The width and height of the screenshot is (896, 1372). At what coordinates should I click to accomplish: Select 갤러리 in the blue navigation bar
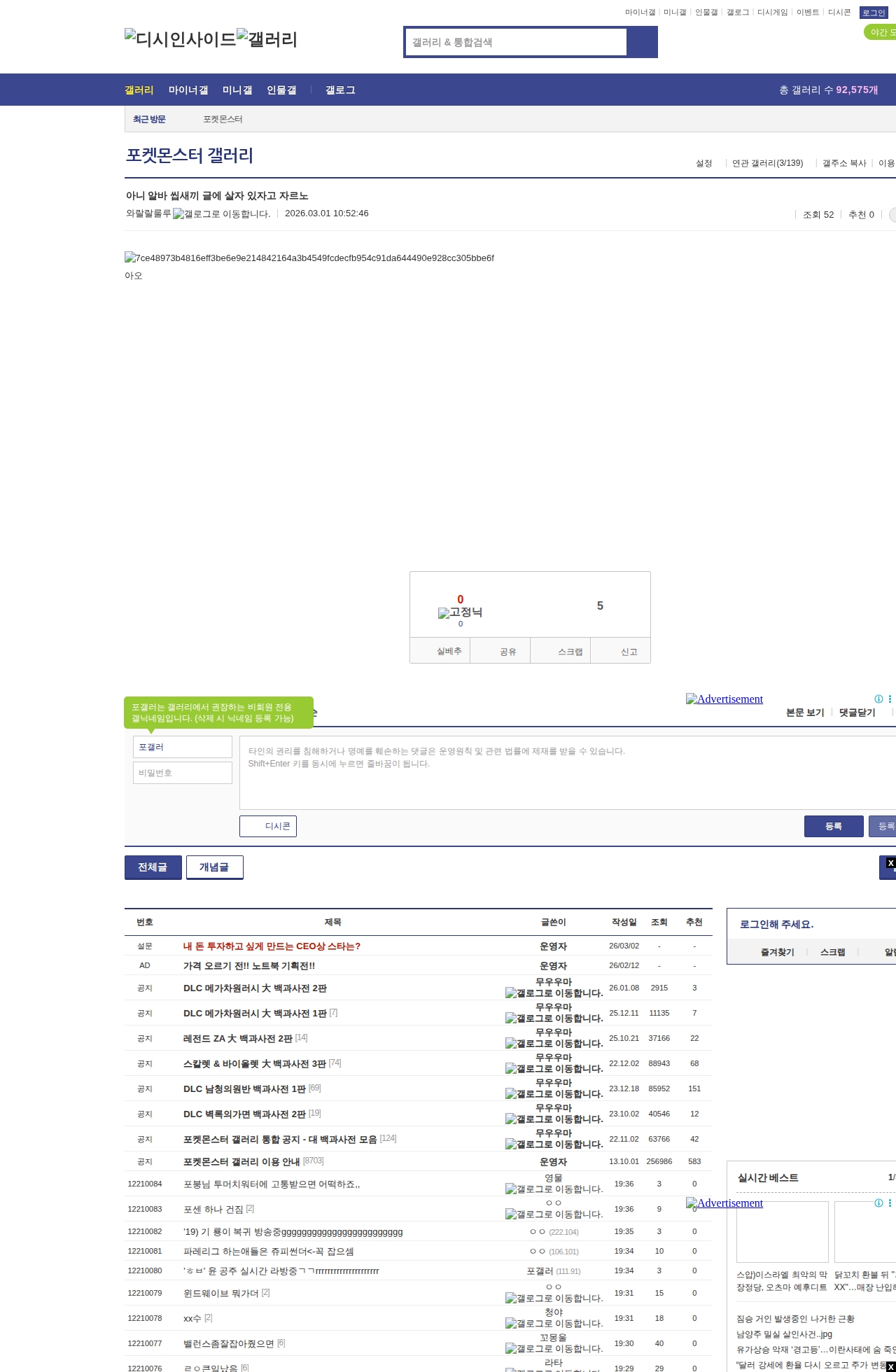click(139, 90)
